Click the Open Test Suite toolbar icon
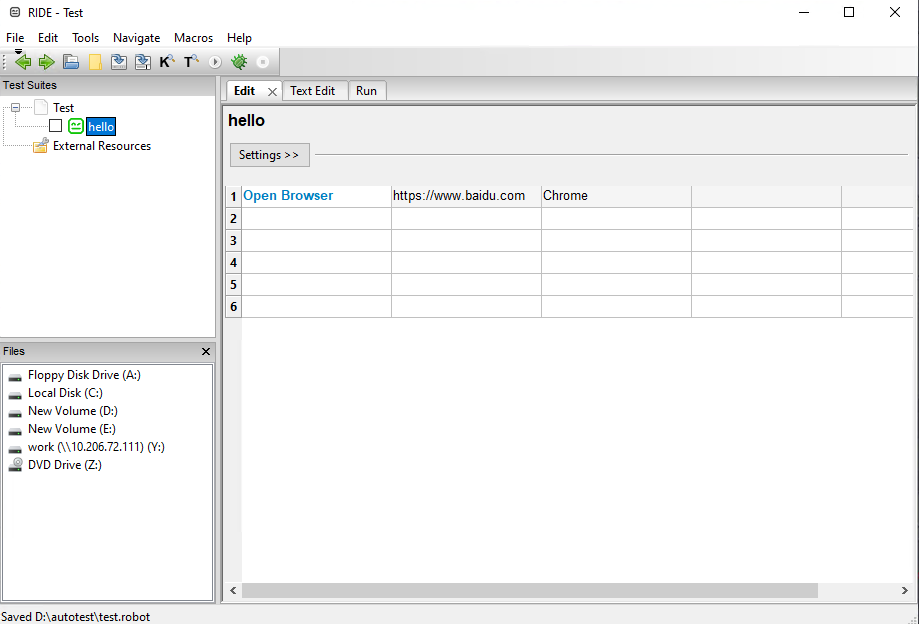Viewport: 919px width, 624px height. (x=71, y=62)
